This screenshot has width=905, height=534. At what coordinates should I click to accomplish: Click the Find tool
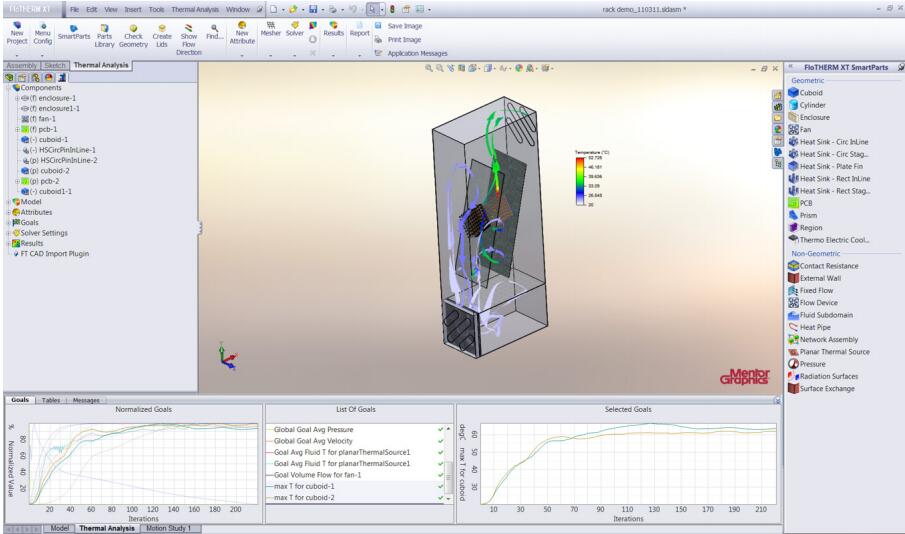[214, 32]
